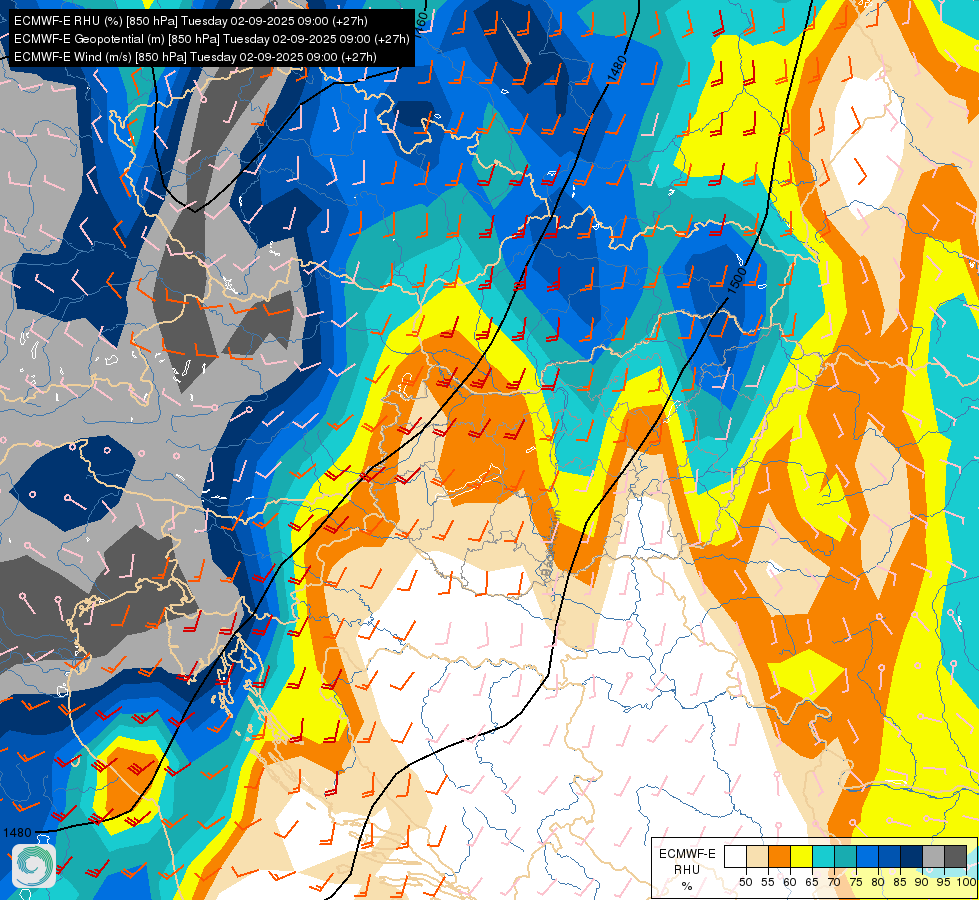Screen dimensions: 979x900
Task: Click the ECMWF-E Geopotential (m) title line
Action: point(212,39)
